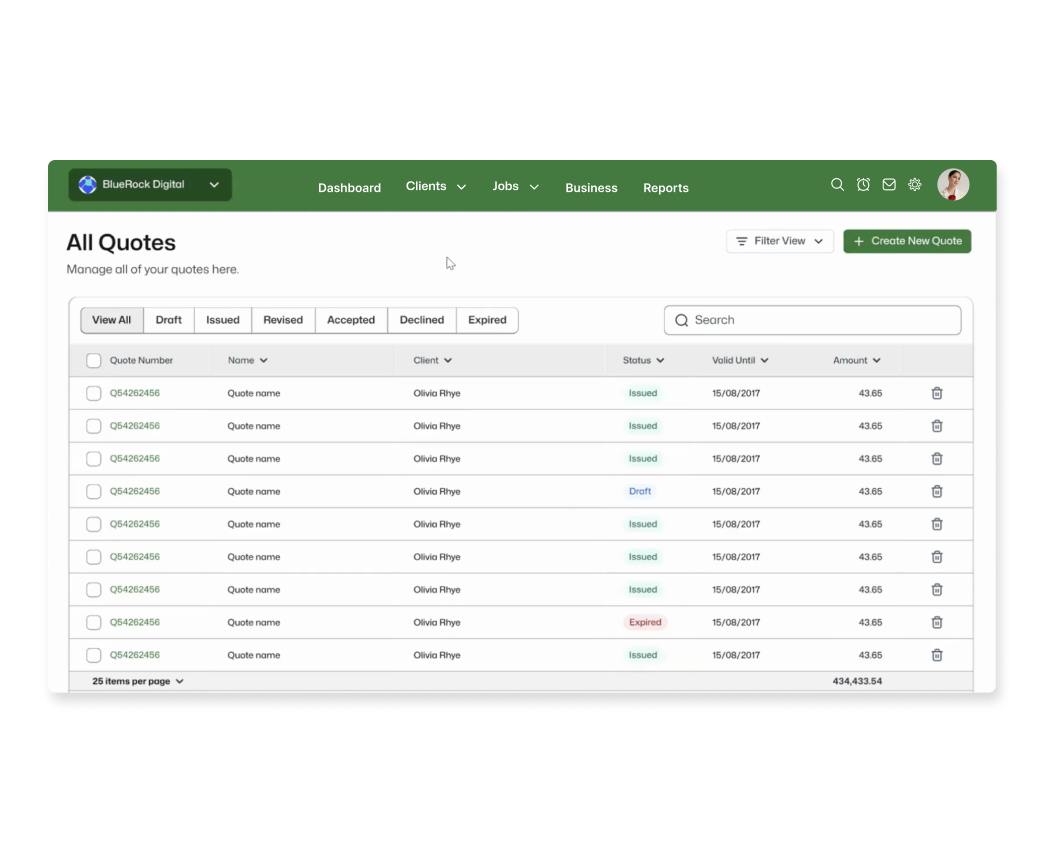Image resolution: width=1044 pixels, height=850 pixels.
Task: Open the 25 items per page dropdown
Action: (138, 681)
